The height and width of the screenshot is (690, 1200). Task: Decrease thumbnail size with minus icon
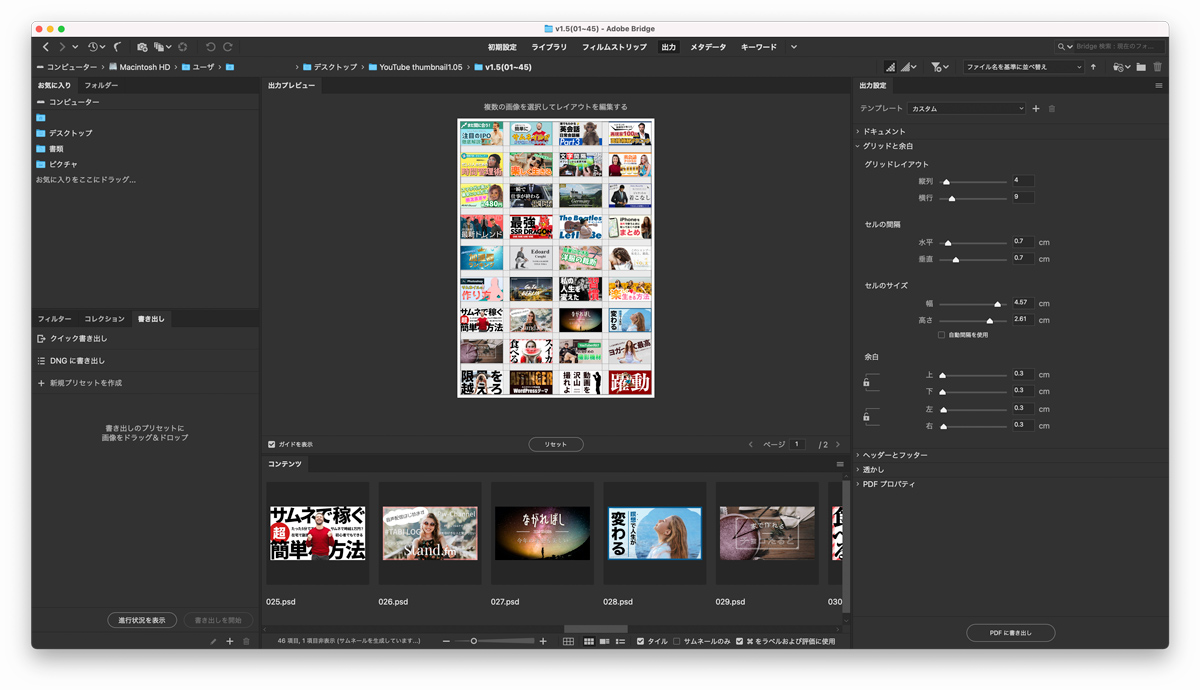pos(447,641)
